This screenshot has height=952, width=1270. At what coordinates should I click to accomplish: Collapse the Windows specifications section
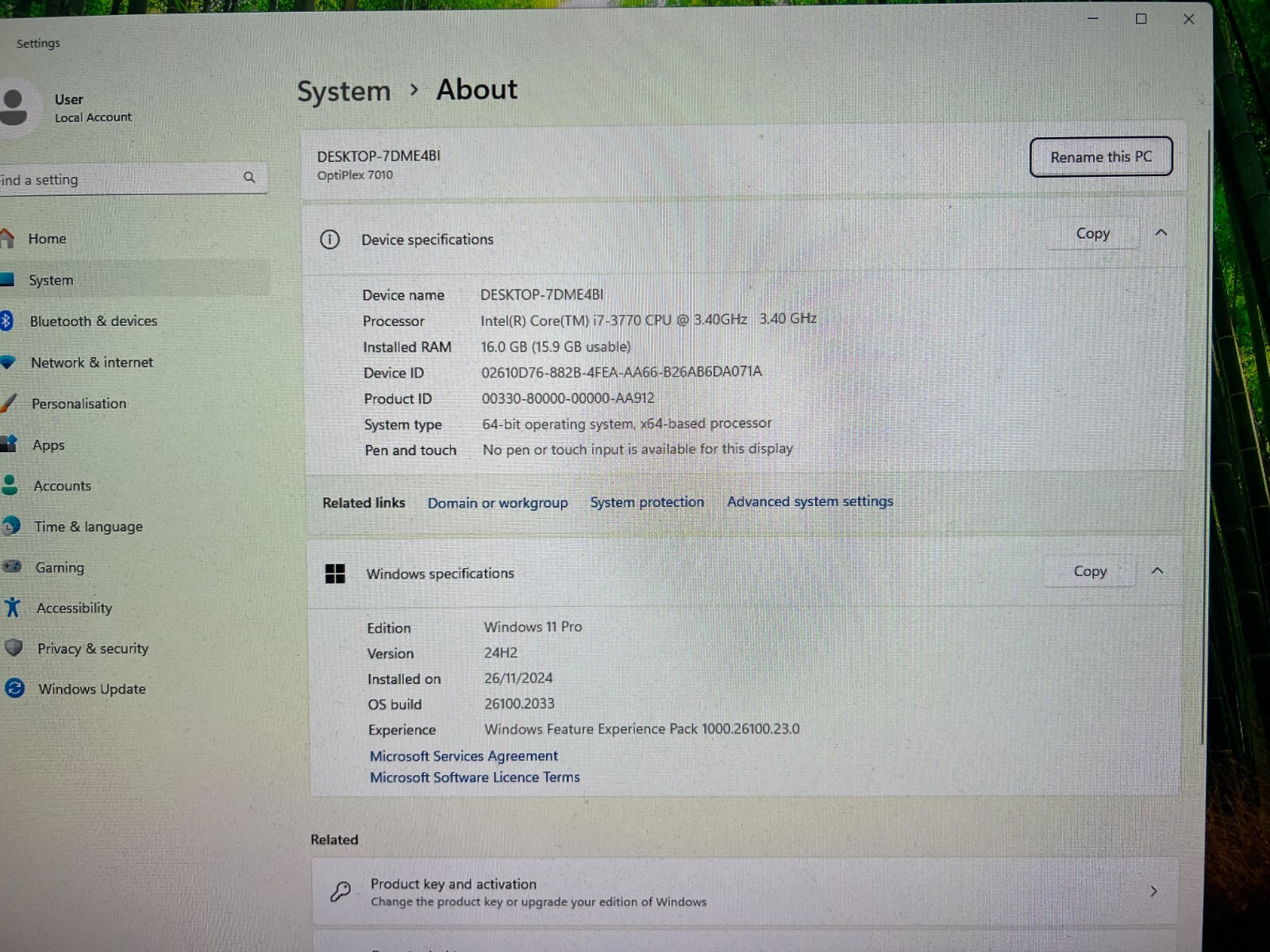coord(1157,571)
